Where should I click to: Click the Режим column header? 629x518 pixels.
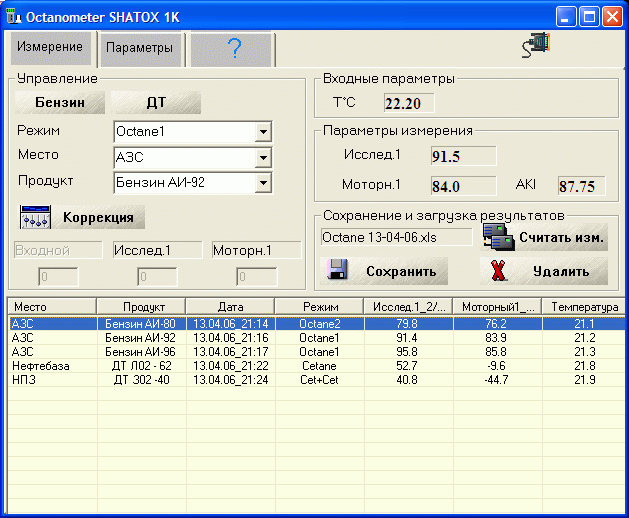pos(319,307)
